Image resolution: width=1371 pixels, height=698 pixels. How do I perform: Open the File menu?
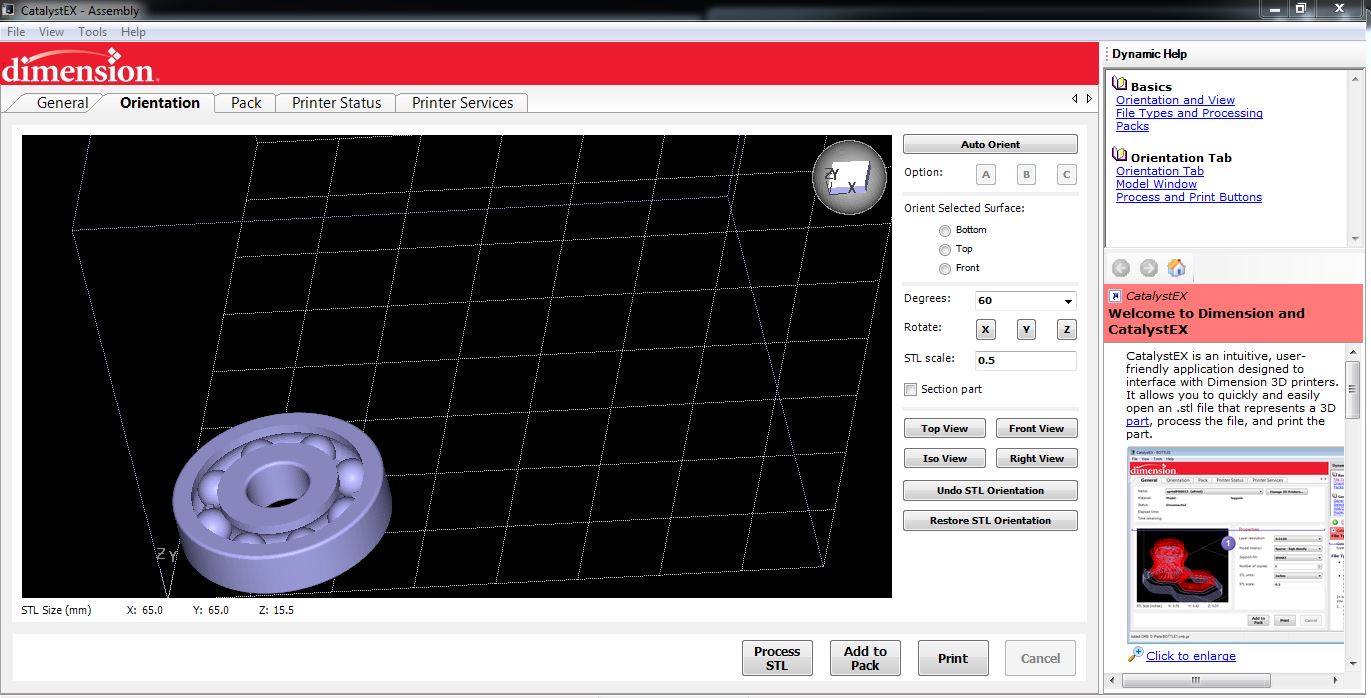pos(16,32)
